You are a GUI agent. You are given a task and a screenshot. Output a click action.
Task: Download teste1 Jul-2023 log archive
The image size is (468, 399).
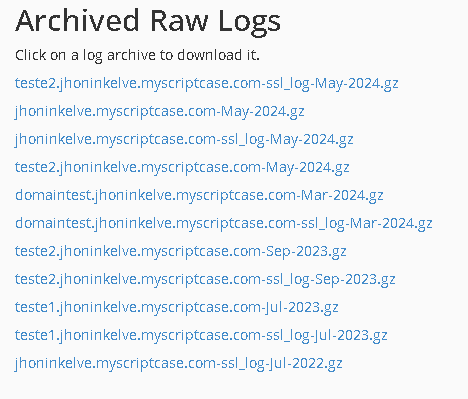click(x=177, y=307)
